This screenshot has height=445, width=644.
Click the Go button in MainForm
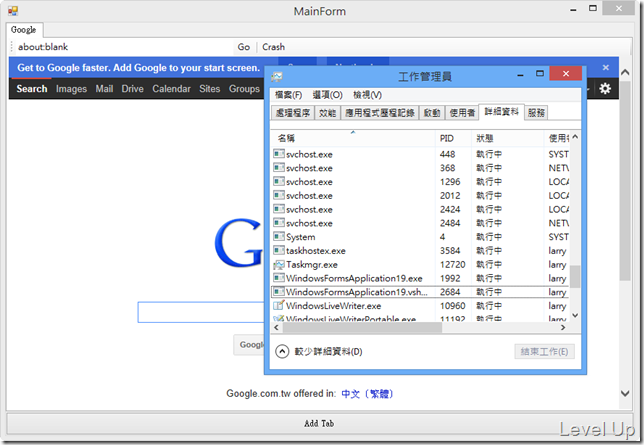point(244,47)
